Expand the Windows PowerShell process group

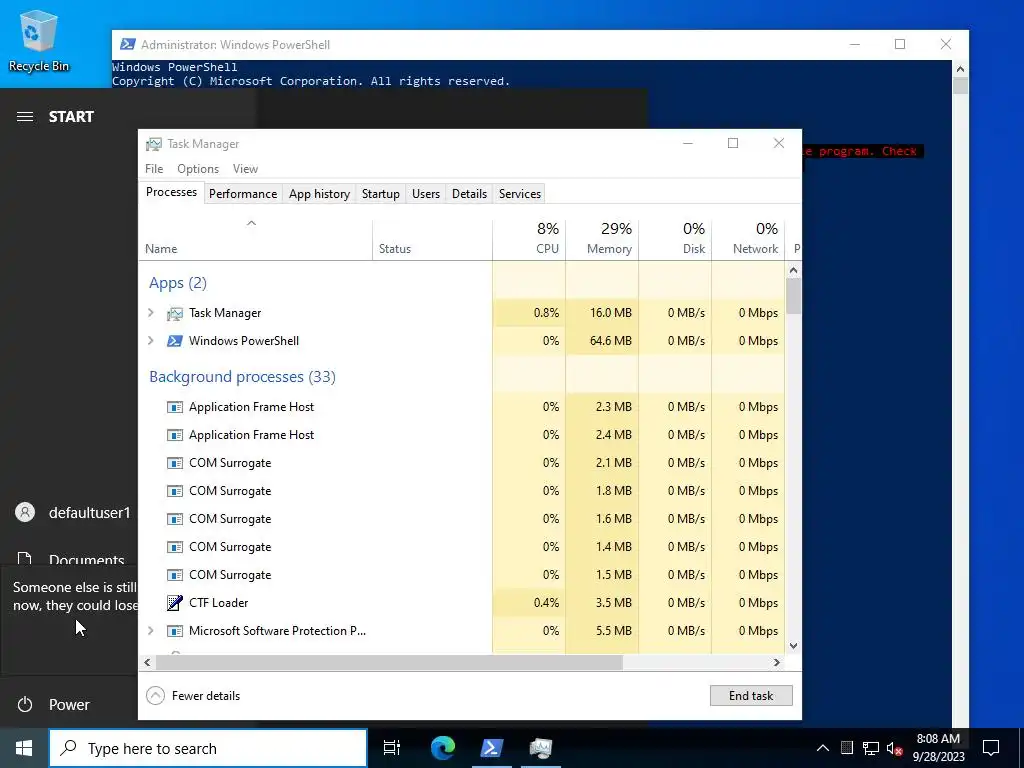[151, 340]
